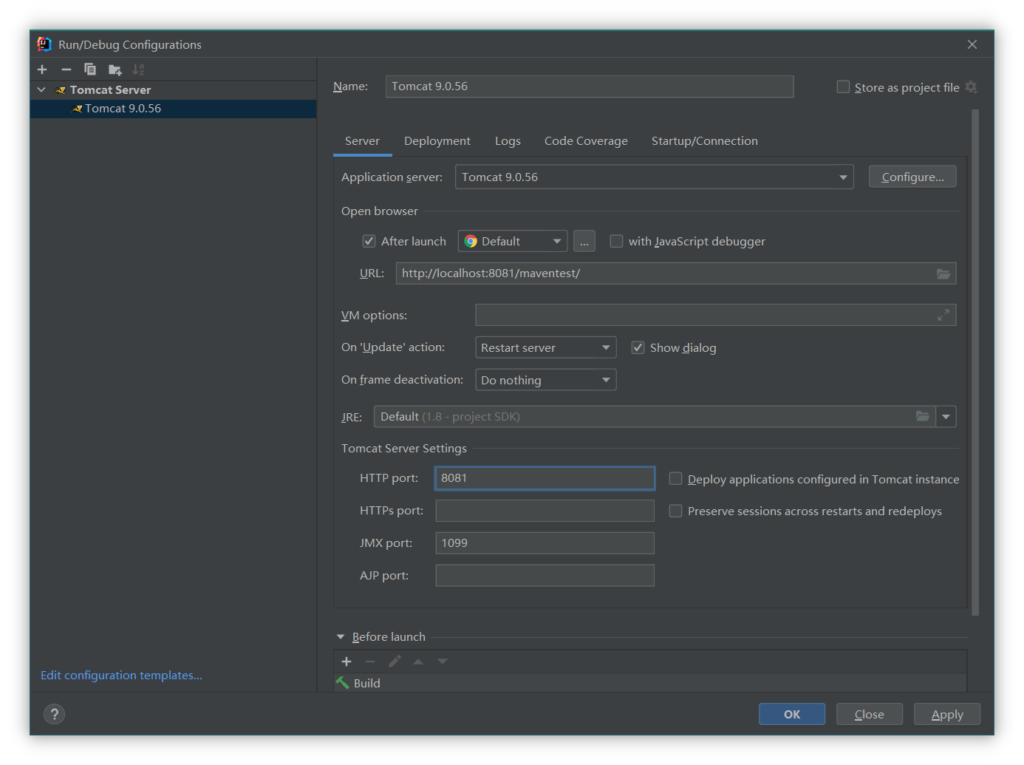Toggle the Show dialog checkbox
Image resolution: width=1024 pixels, height=765 pixels.
point(637,348)
